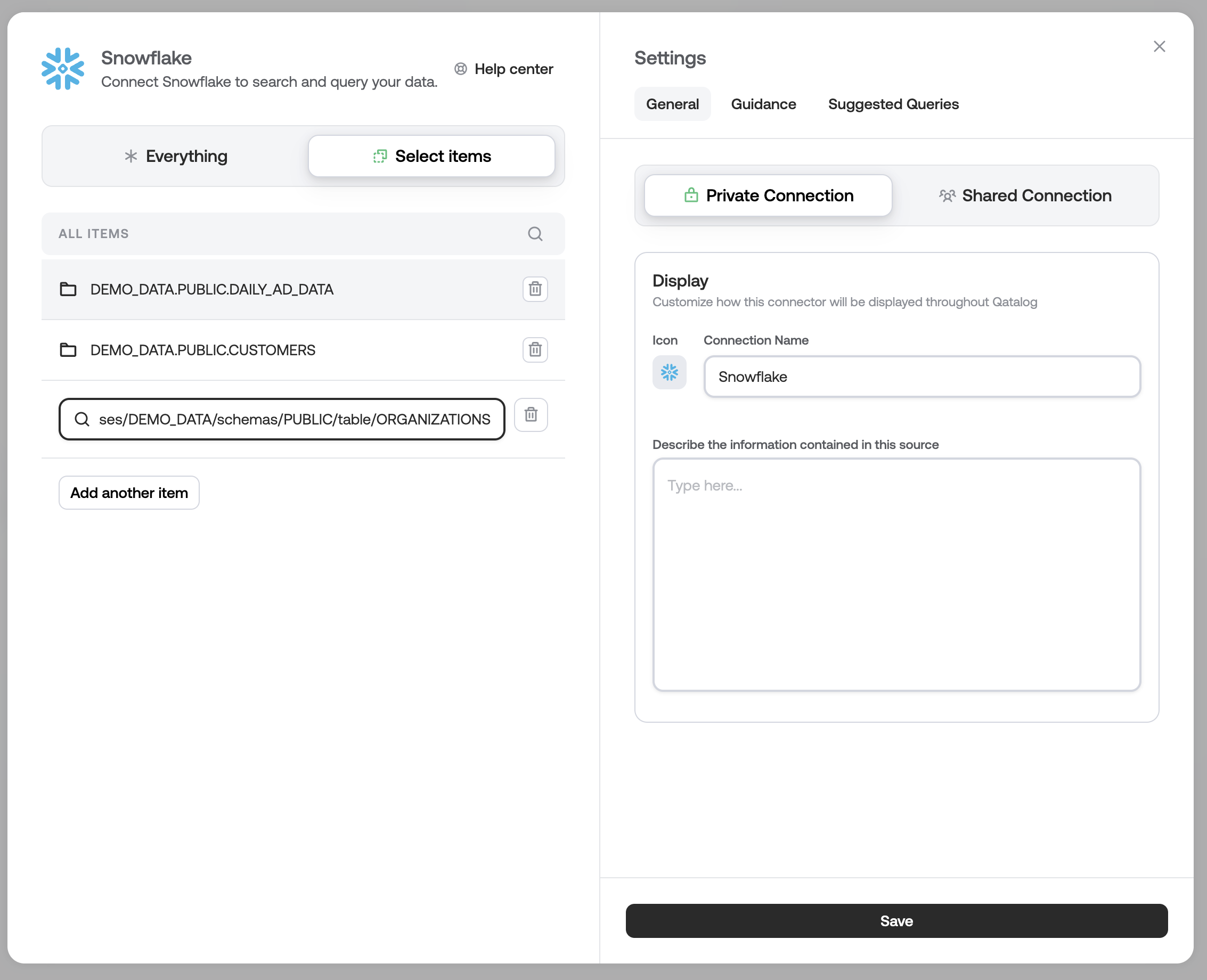1207x980 pixels.
Task: Click the selection icon beside Select items
Action: click(x=380, y=157)
